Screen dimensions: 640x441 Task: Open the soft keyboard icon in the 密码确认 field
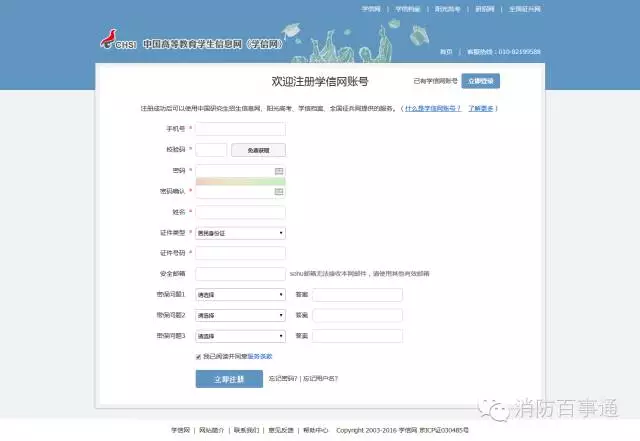(x=279, y=192)
